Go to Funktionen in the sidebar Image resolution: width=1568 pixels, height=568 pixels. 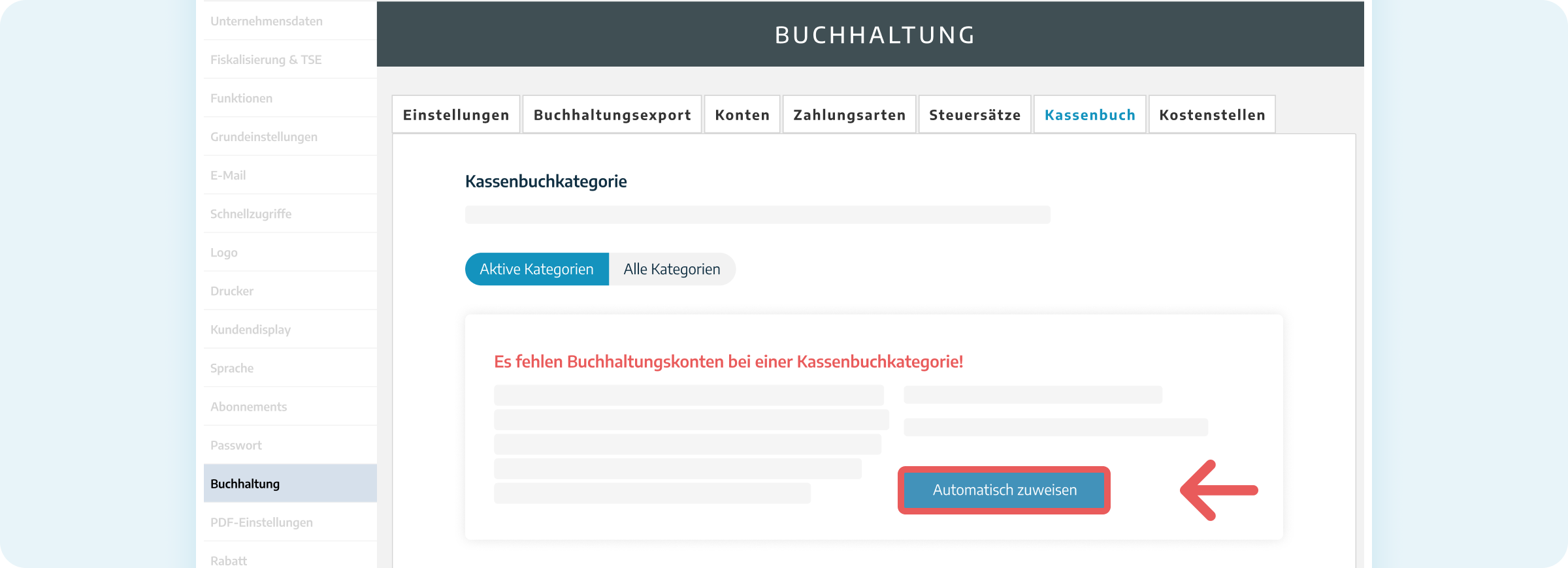[290, 98]
